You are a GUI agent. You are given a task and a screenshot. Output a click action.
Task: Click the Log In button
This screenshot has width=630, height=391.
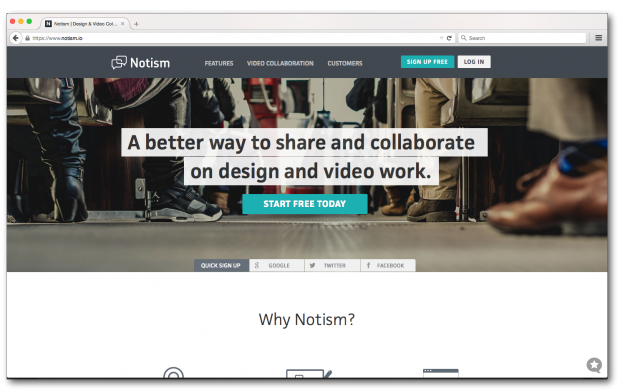click(474, 62)
